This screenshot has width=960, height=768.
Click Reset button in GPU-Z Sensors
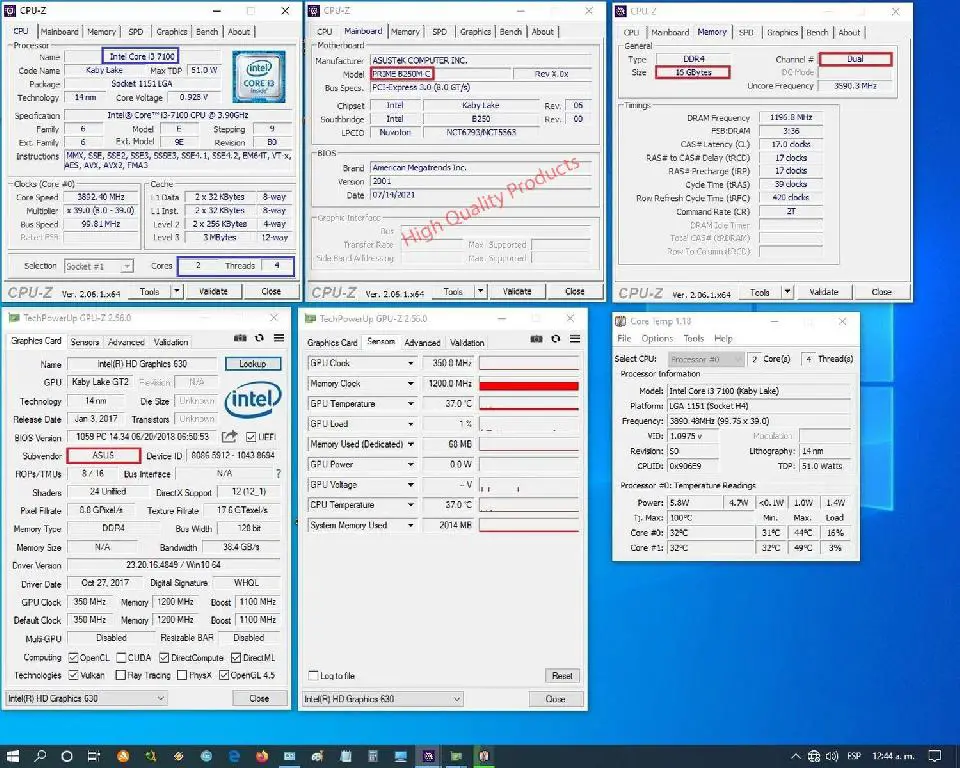tap(562, 676)
